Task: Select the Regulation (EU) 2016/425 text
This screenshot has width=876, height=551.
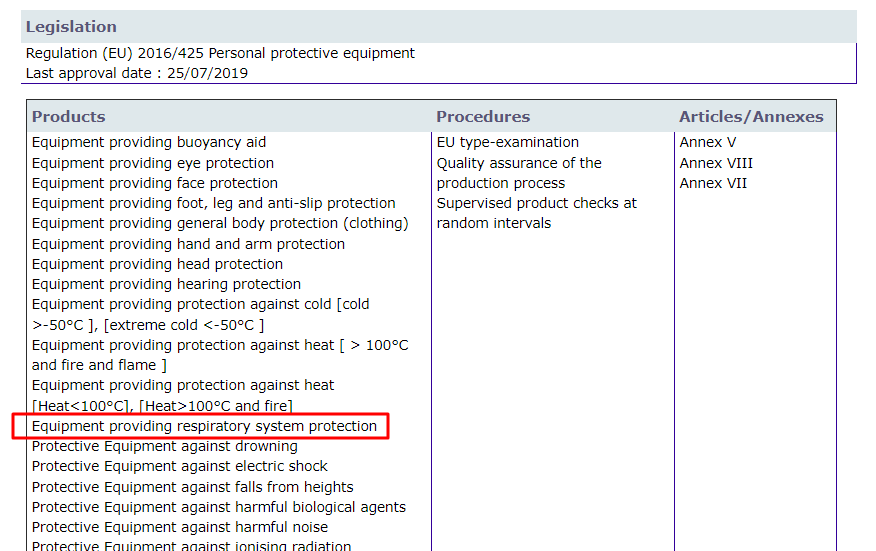Action: click(220, 53)
